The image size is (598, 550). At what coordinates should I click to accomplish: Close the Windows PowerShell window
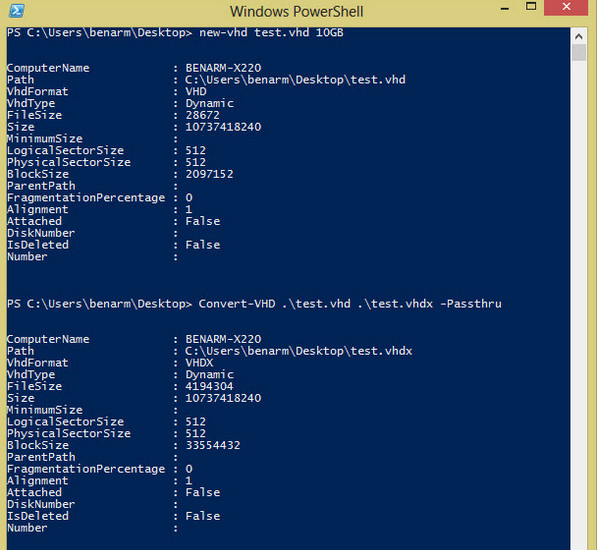[x=566, y=7]
